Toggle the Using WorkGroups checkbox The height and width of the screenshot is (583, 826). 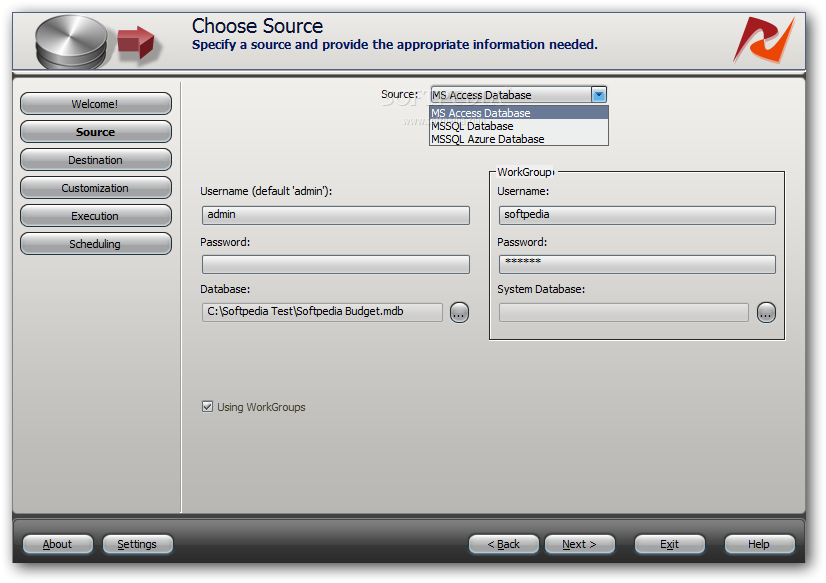(x=207, y=407)
